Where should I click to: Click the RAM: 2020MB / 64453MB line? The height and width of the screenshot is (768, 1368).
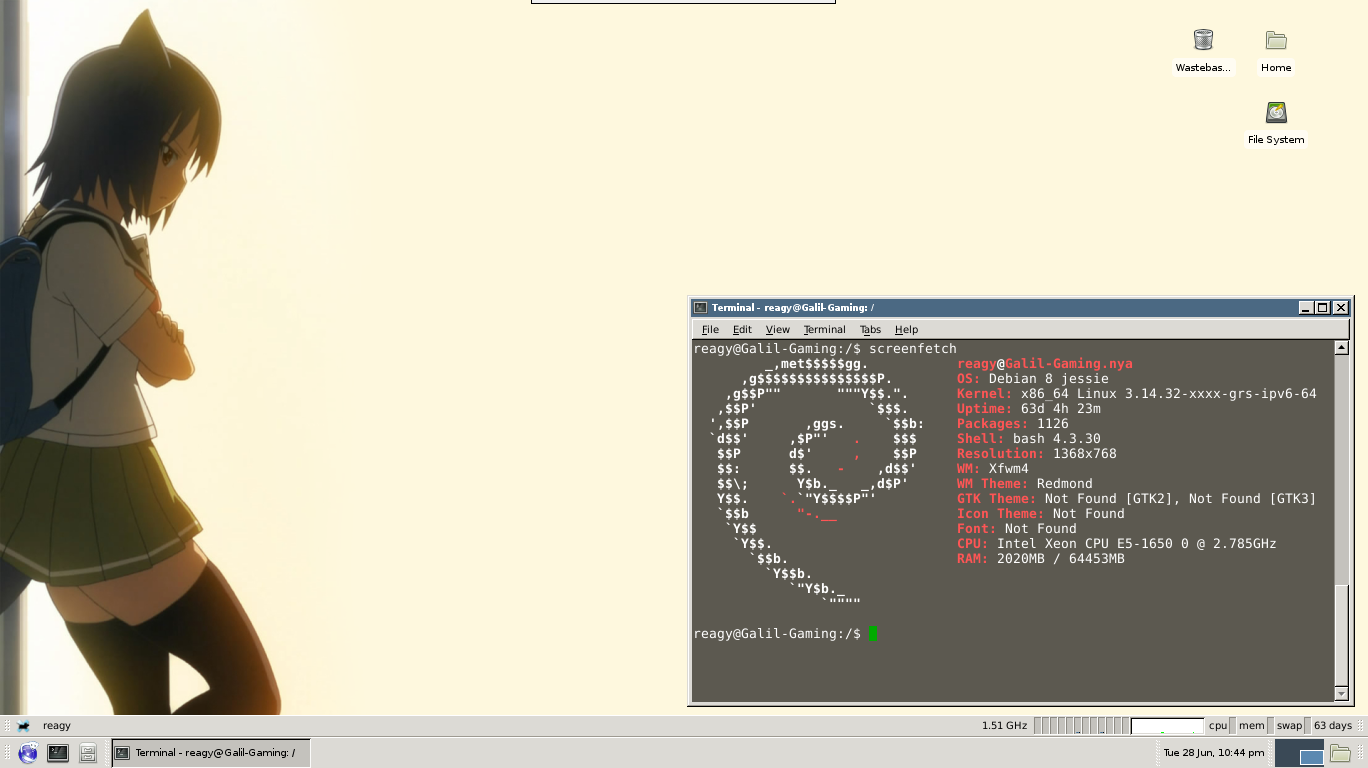click(x=1041, y=559)
